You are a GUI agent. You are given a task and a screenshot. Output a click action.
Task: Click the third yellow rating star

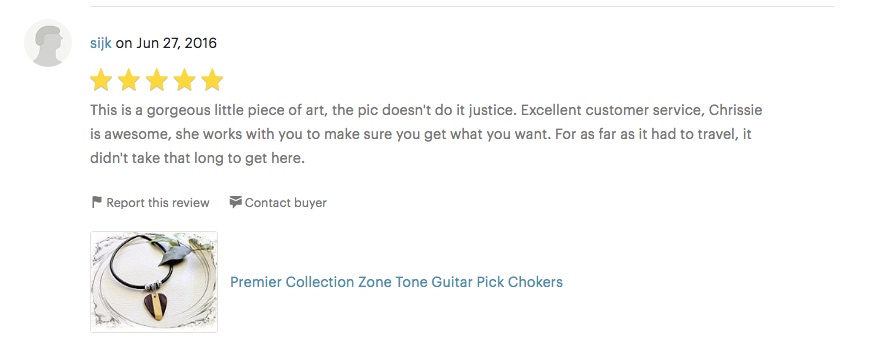tap(157, 80)
